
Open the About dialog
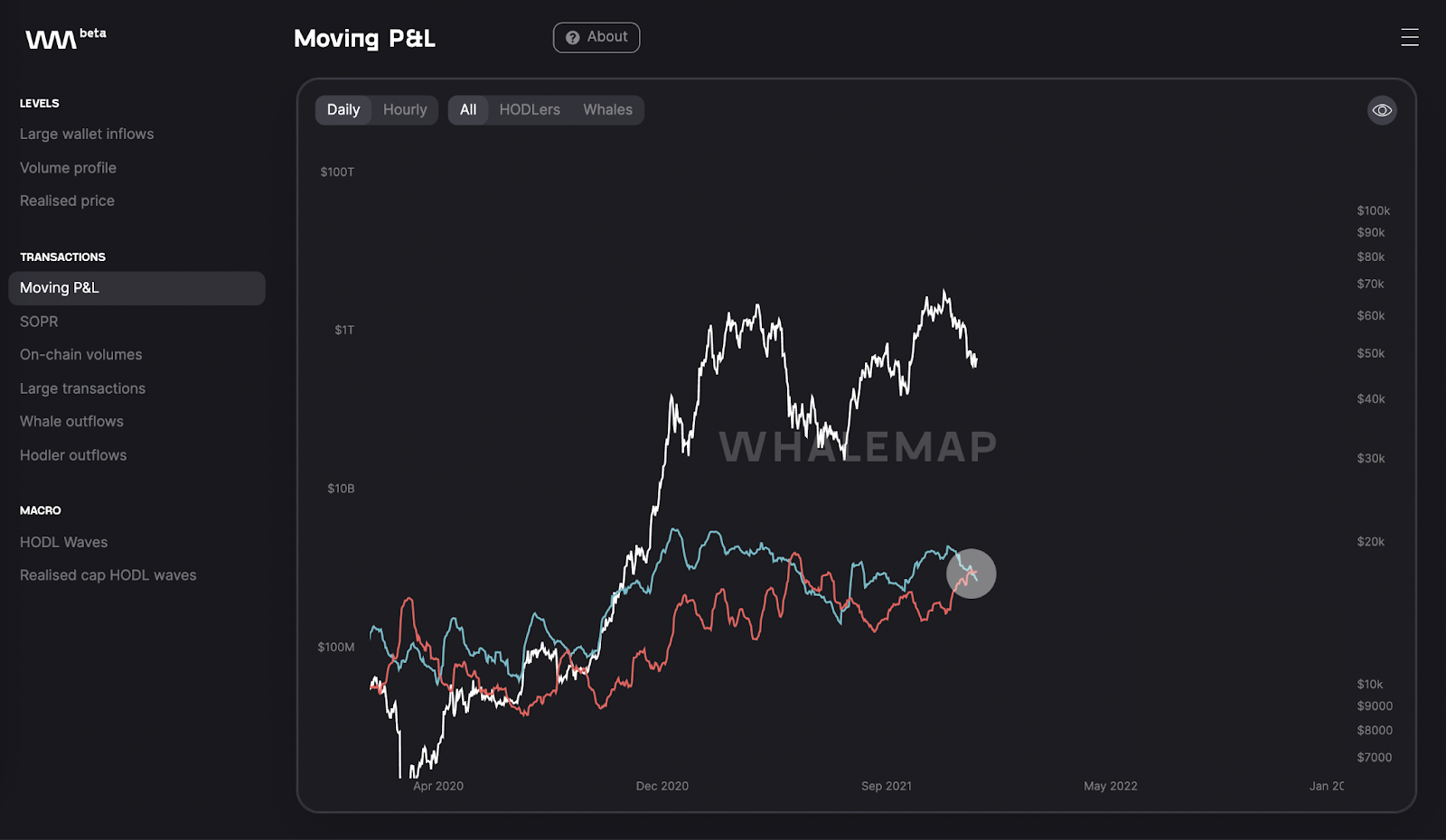596,37
